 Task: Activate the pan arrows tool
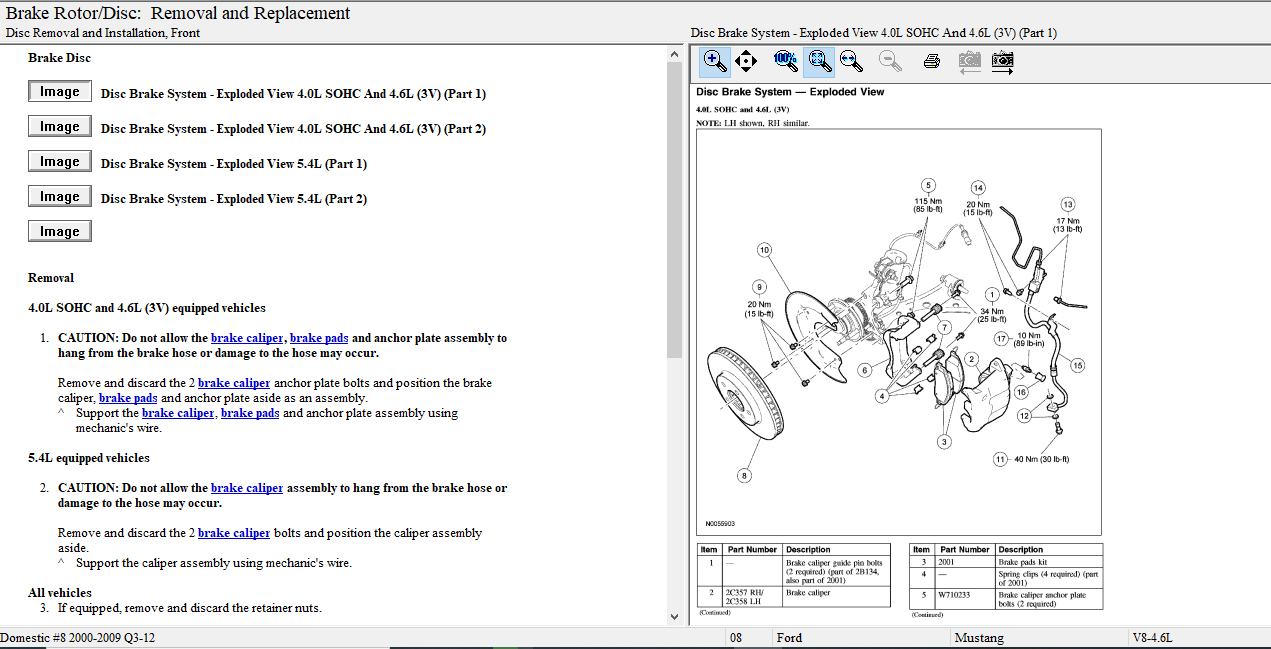click(x=746, y=62)
